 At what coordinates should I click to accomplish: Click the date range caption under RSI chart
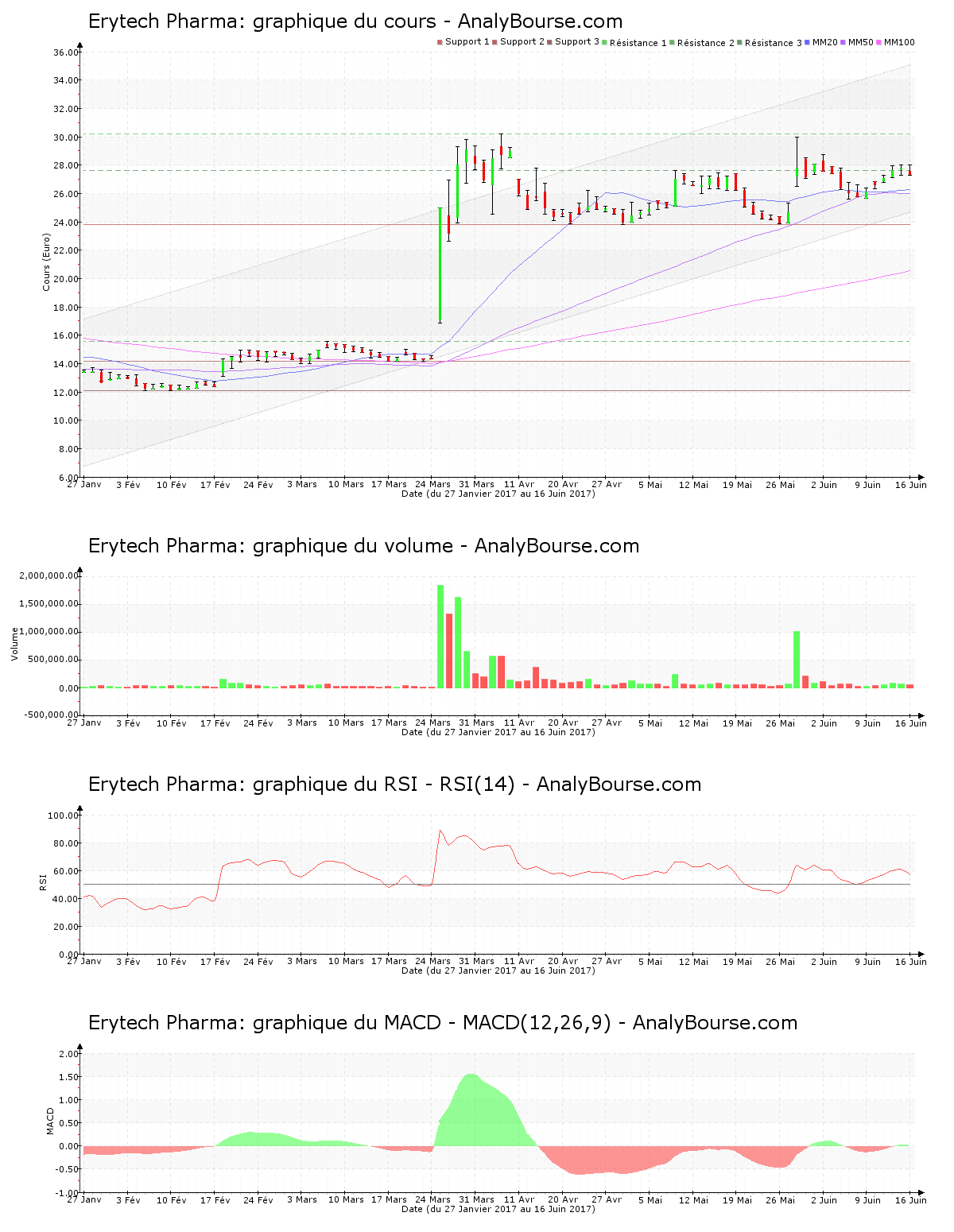point(498,970)
